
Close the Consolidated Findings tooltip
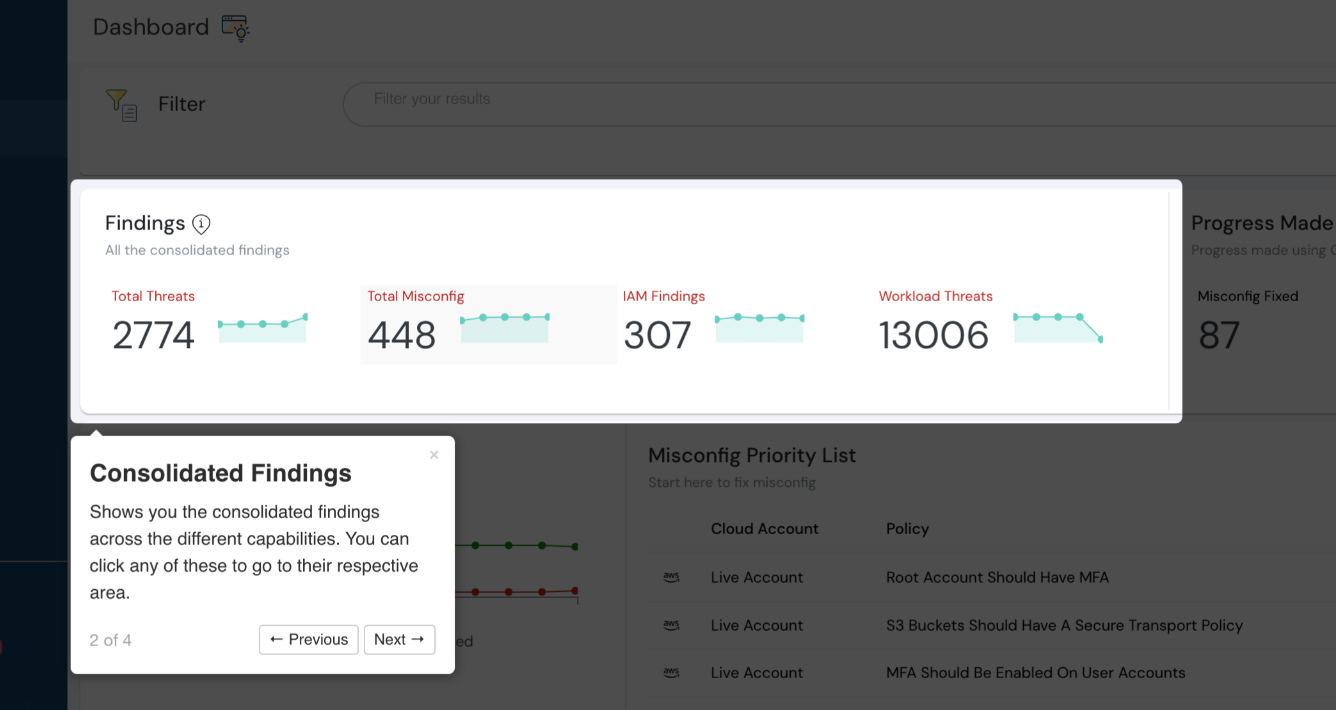click(434, 455)
